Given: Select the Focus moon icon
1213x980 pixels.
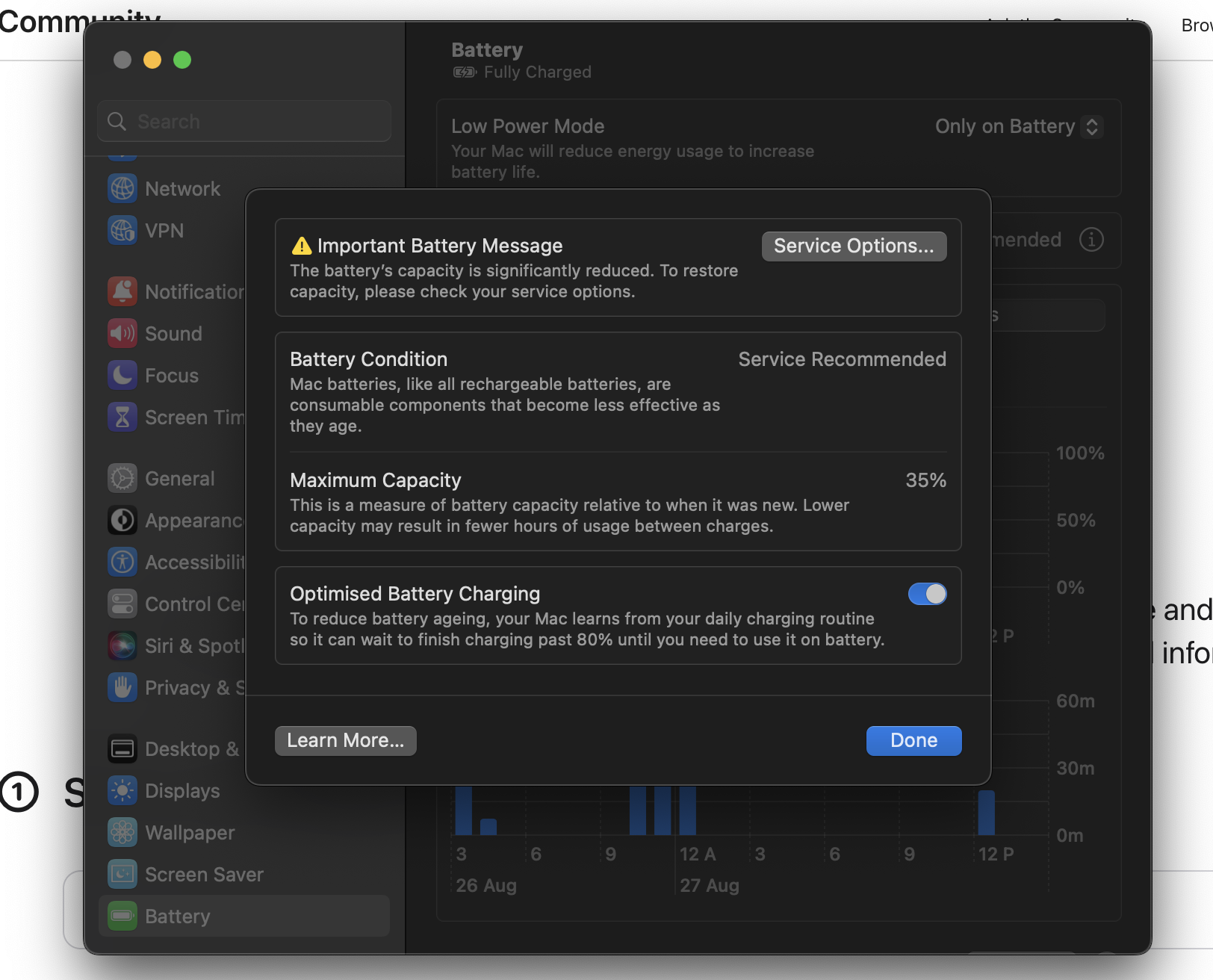Looking at the screenshot, I should [x=122, y=375].
